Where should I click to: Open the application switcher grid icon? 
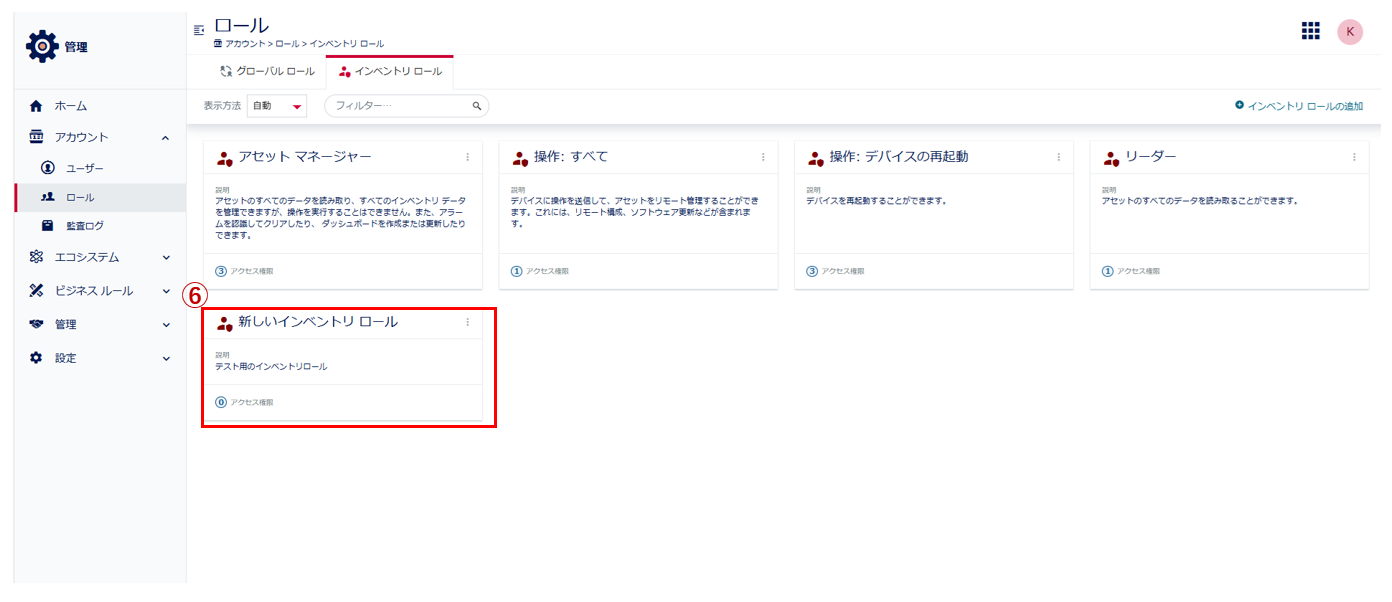coord(1310,31)
